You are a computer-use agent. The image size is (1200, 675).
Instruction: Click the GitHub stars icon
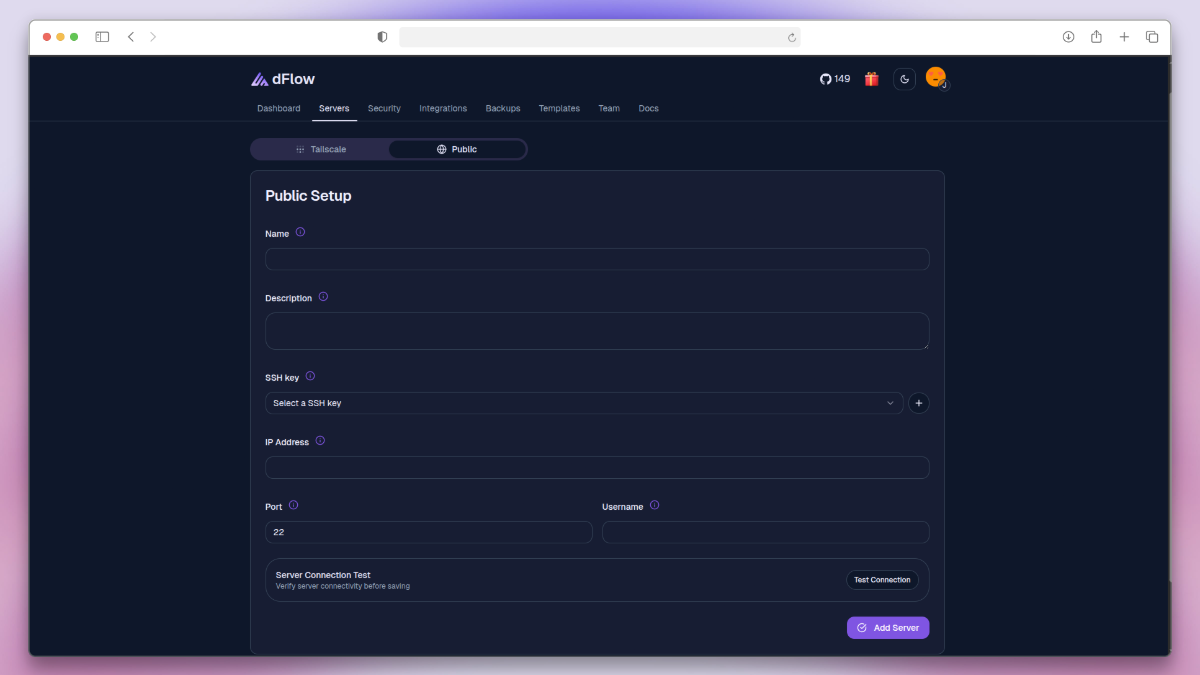(x=826, y=79)
